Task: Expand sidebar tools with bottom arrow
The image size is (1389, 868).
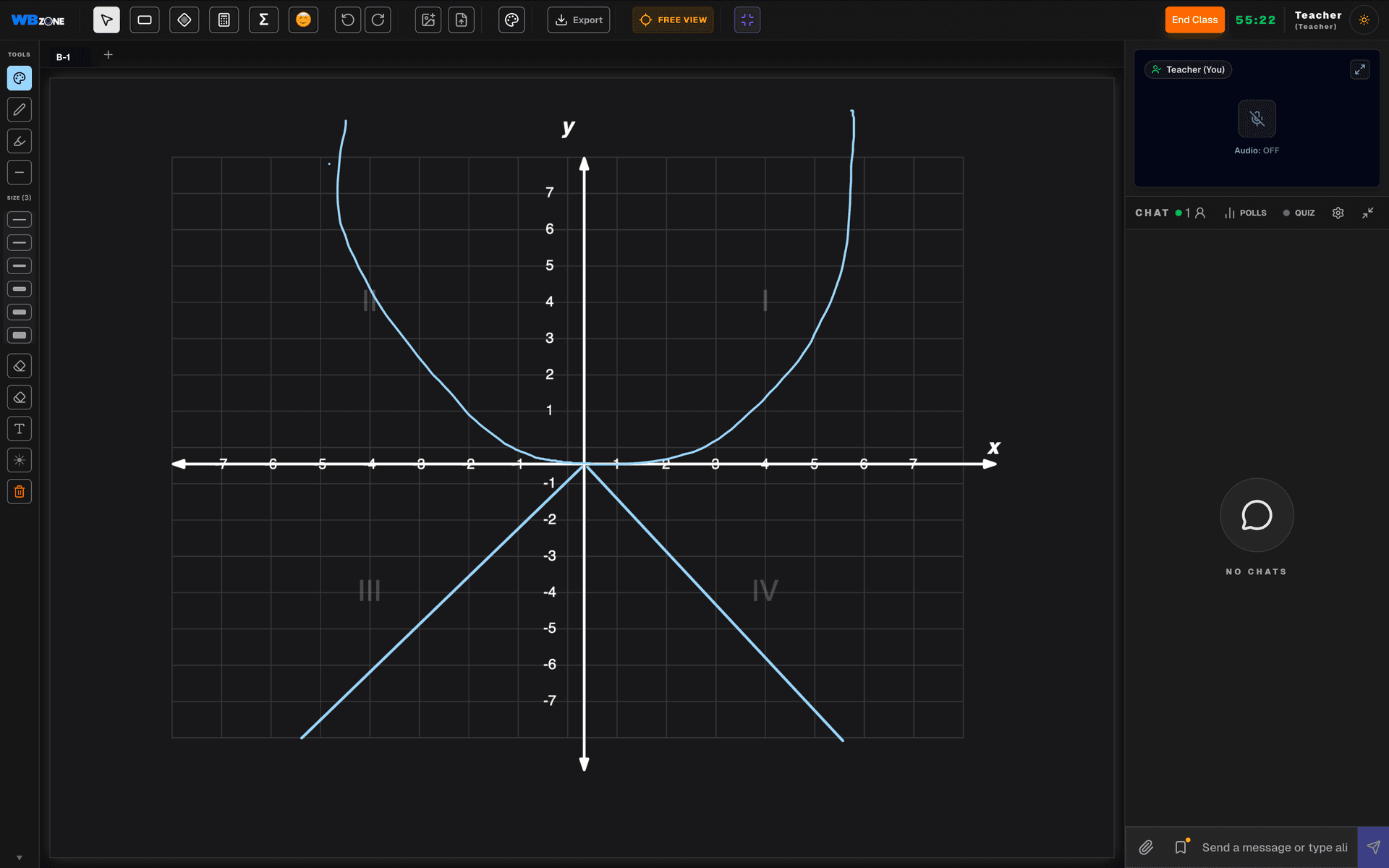Action: (x=20, y=858)
